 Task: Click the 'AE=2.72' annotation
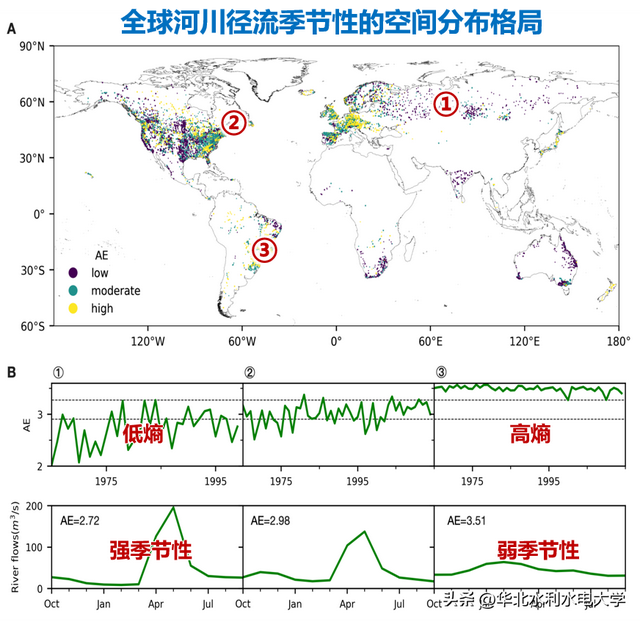pyautogui.click(x=80, y=521)
